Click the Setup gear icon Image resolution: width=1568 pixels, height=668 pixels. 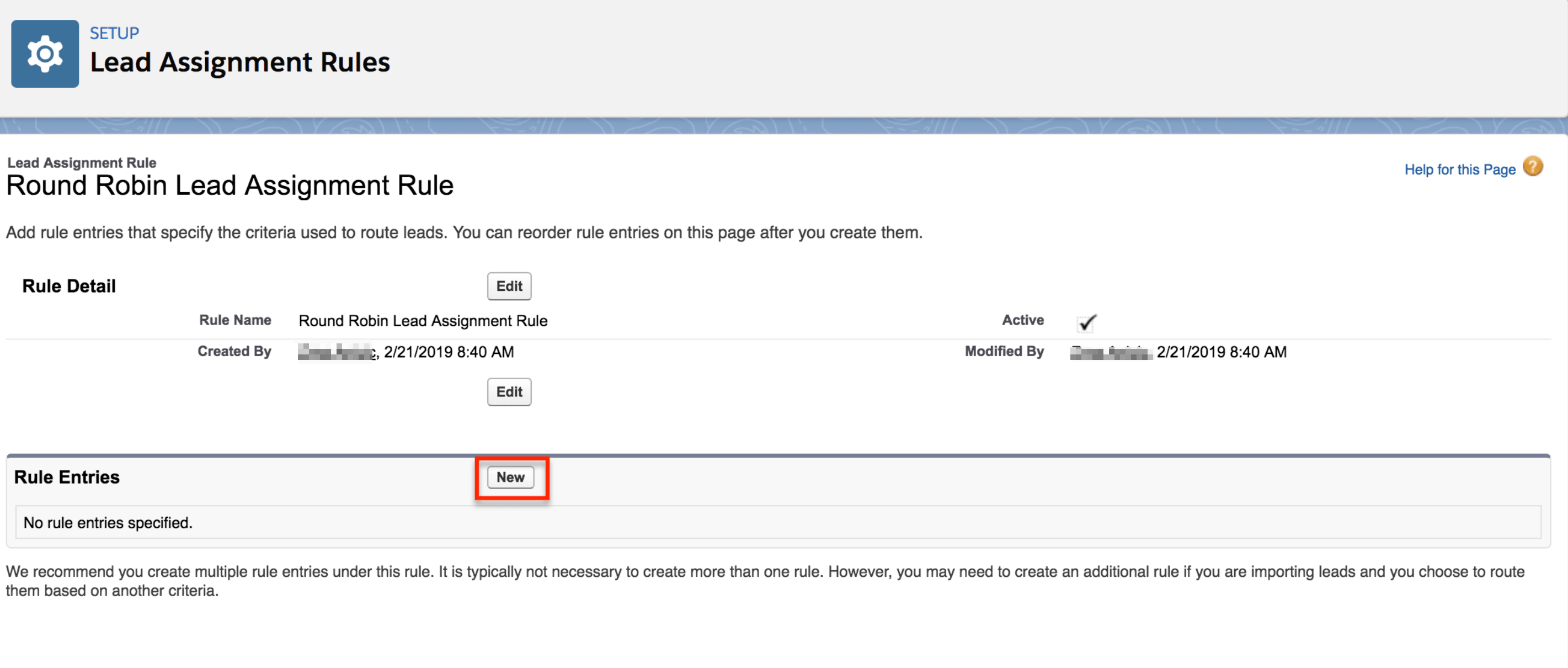point(45,54)
